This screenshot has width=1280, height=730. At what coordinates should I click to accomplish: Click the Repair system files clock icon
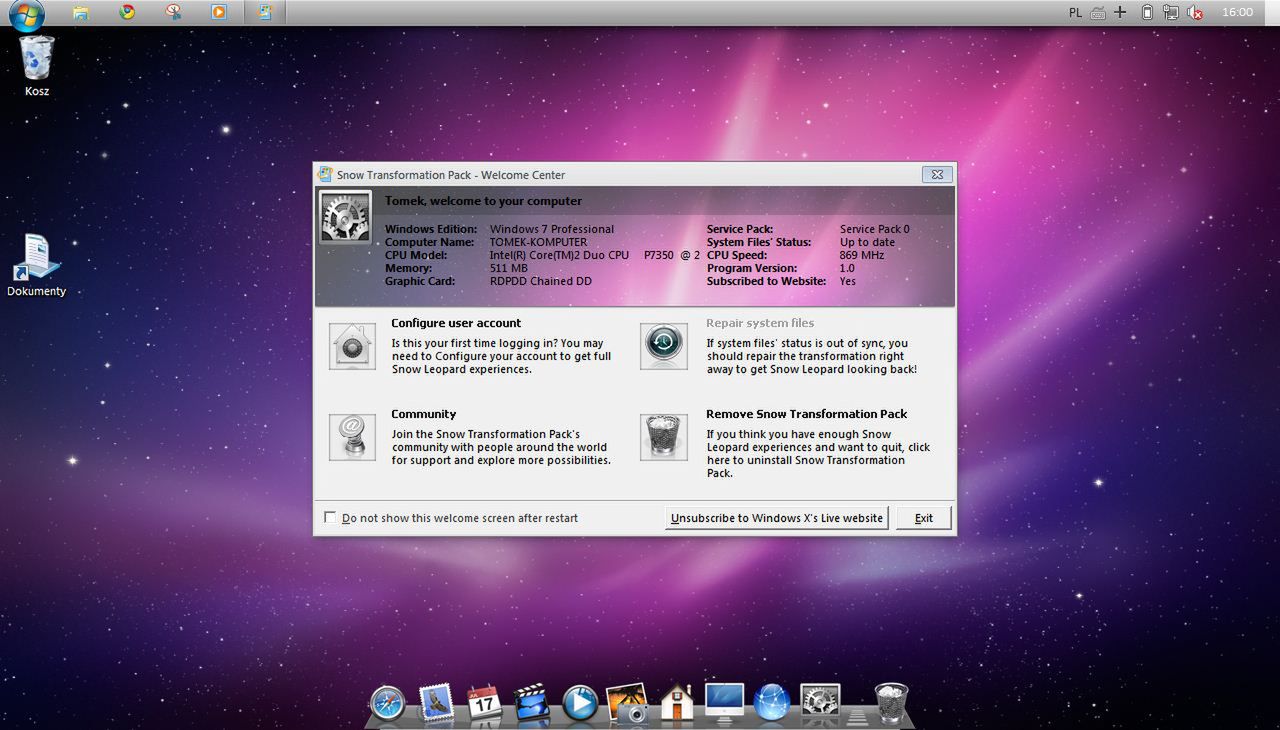coord(664,346)
